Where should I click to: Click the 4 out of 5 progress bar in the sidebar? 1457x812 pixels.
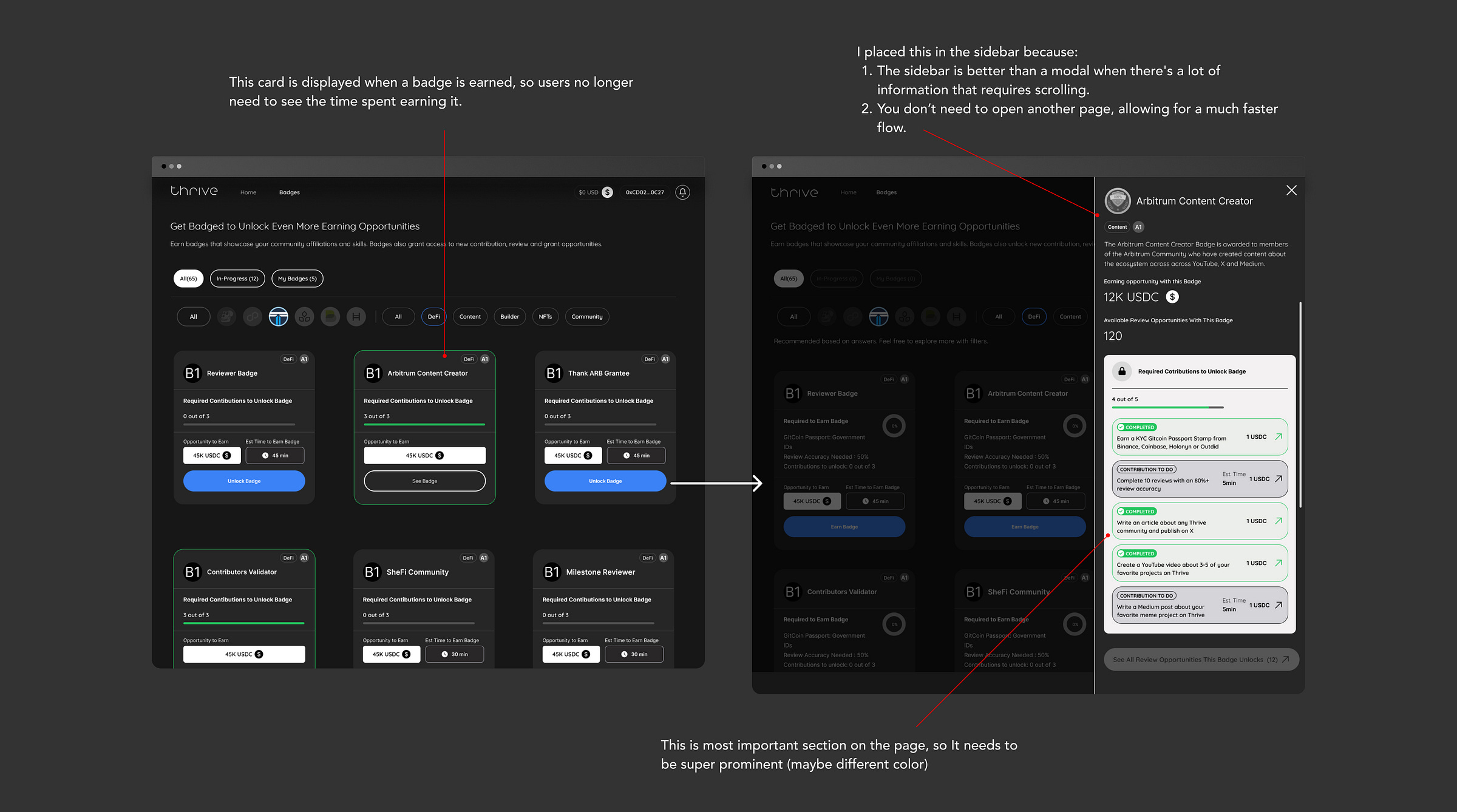coord(1167,408)
